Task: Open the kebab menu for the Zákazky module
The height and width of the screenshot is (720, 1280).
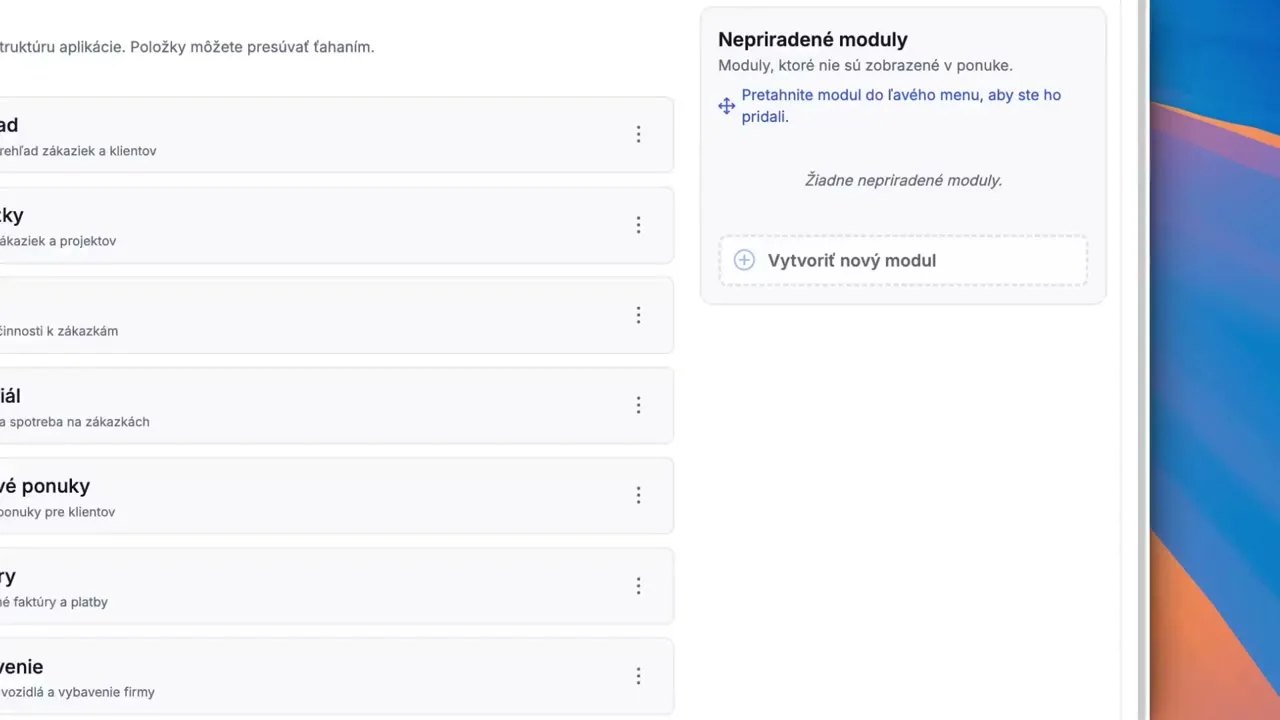Action: point(638,225)
